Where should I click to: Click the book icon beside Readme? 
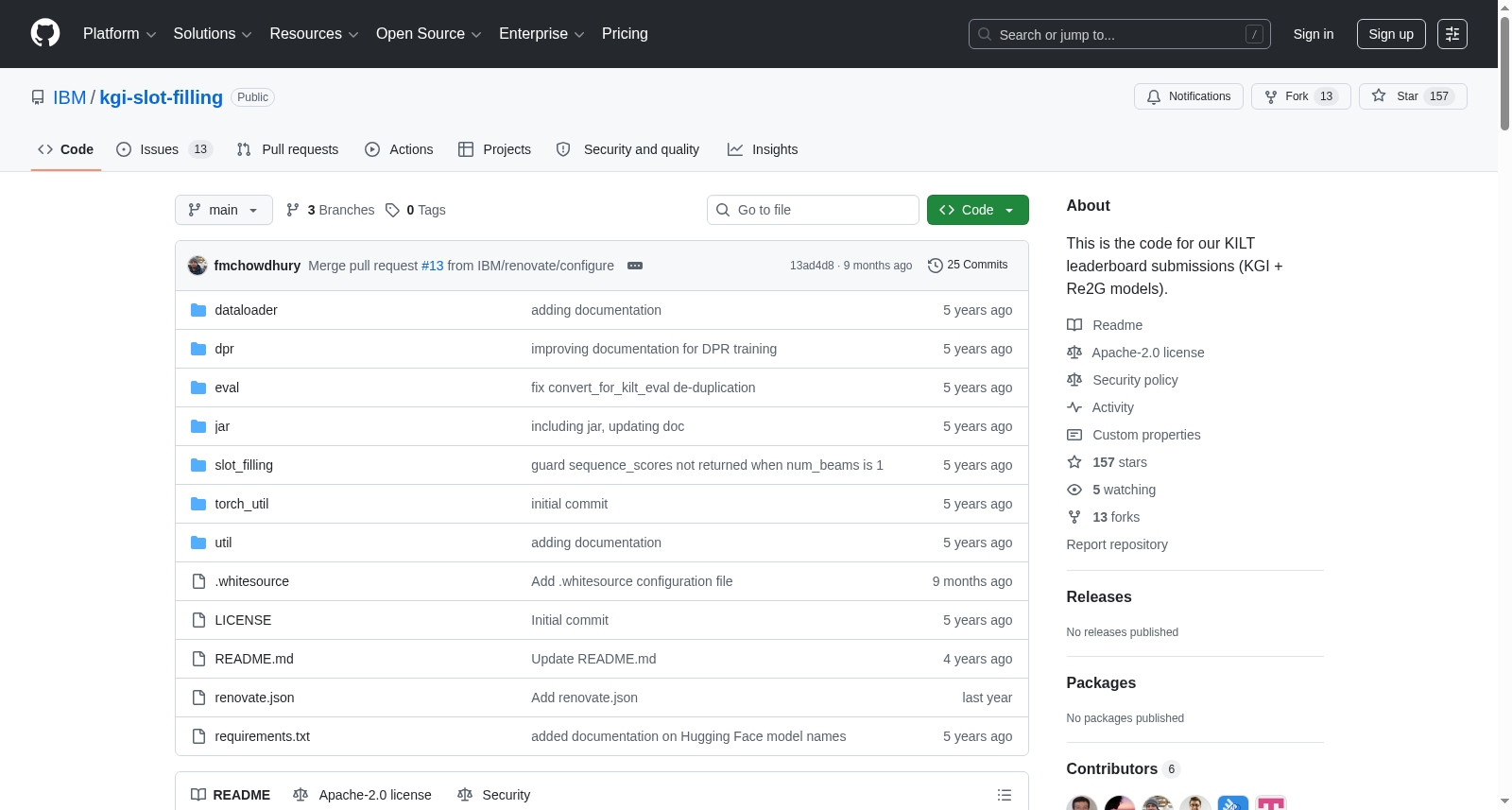point(1074,325)
